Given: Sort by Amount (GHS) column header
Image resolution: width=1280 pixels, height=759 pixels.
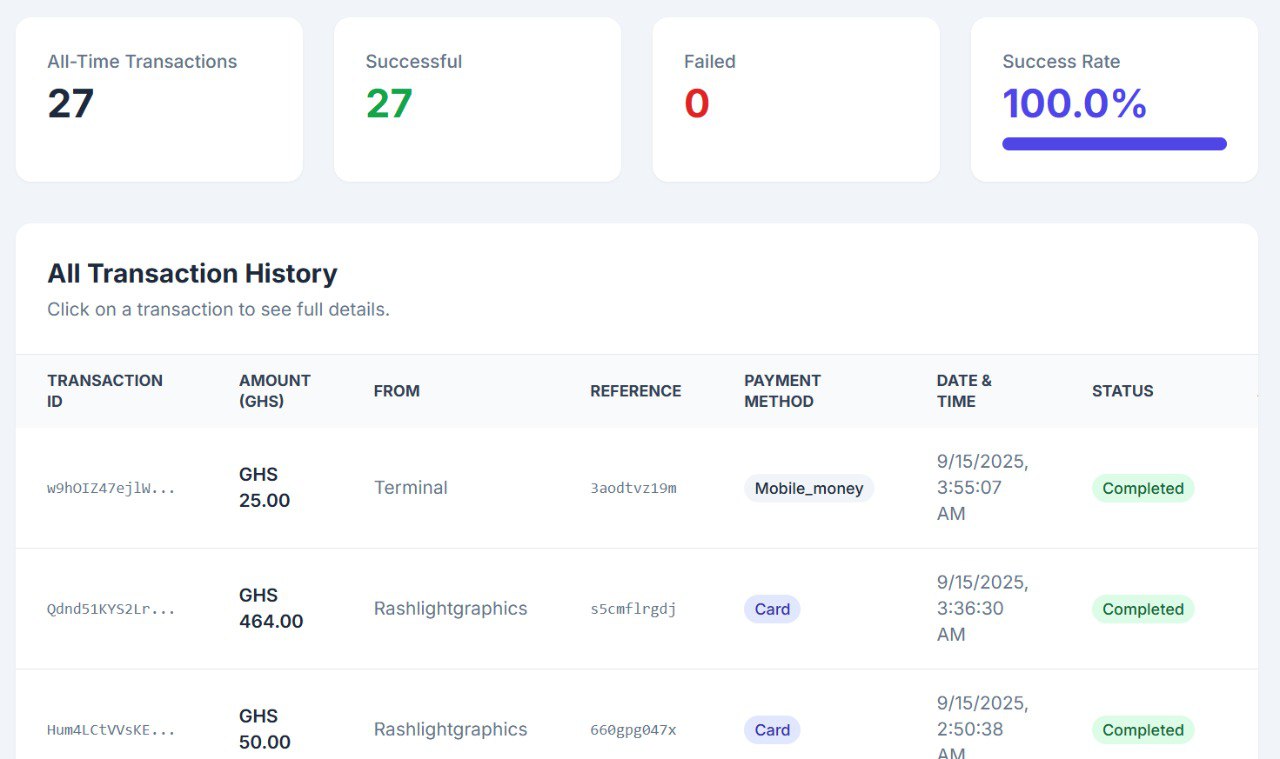Looking at the screenshot, I should 274,391.
